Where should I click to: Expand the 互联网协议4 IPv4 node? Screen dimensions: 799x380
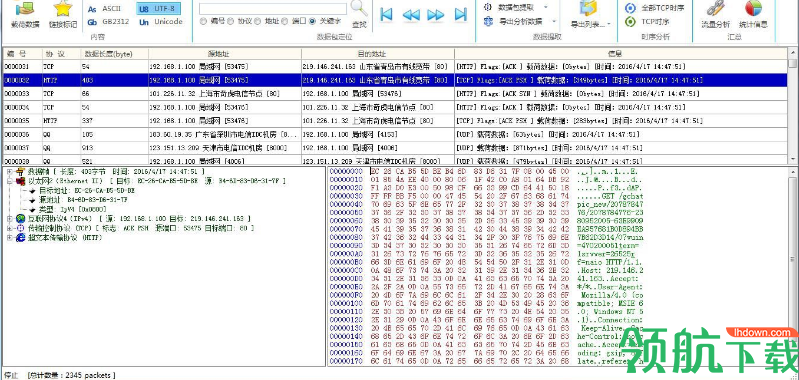tap(9, 218)
